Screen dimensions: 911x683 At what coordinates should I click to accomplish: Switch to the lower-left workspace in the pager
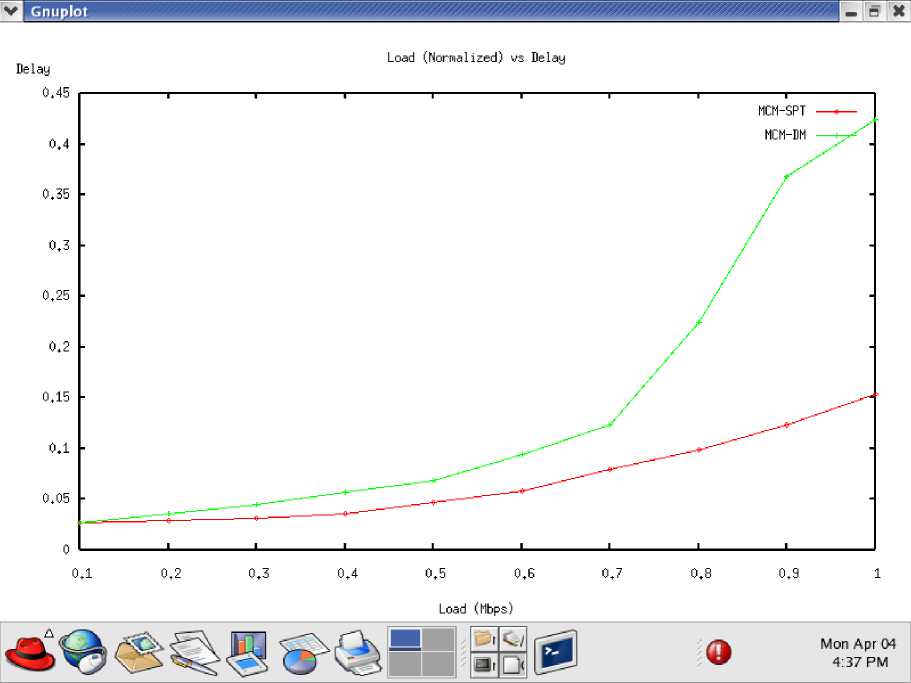tap(405, 664)
